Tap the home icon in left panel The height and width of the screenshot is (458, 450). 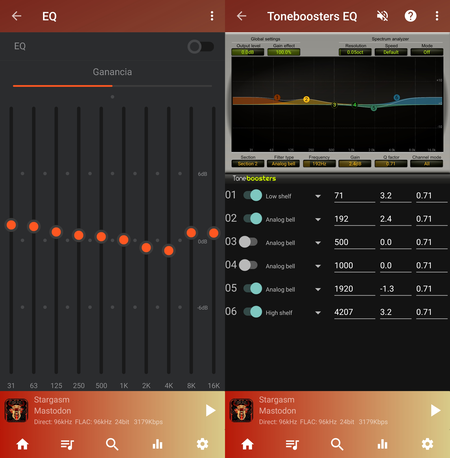tap(23, 444)
